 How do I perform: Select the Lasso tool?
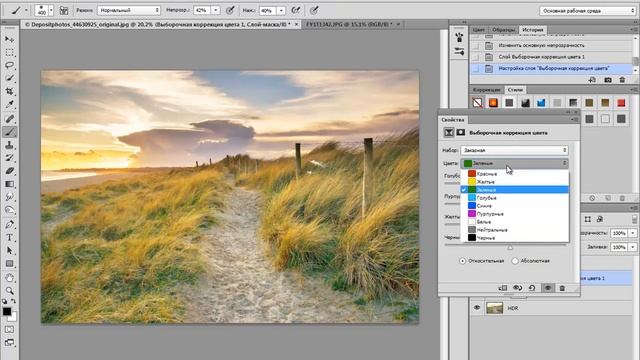coord(9,65)
